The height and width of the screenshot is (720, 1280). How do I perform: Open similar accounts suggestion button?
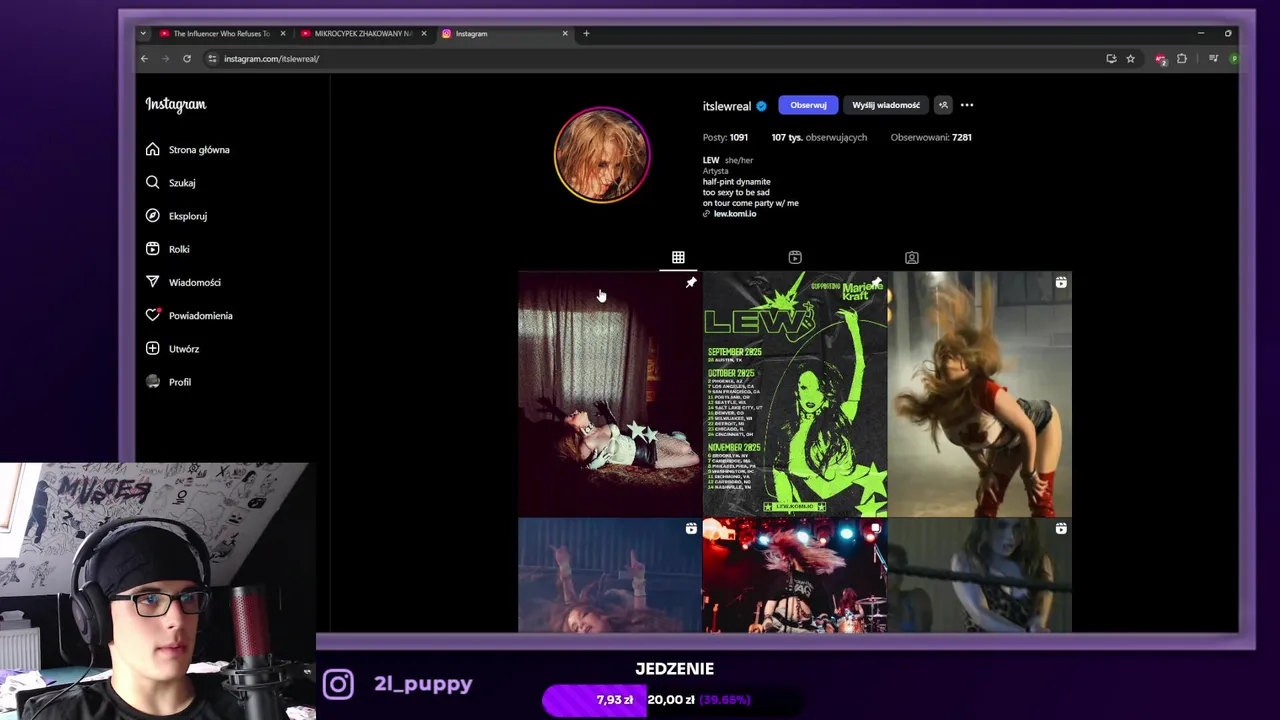tap(943, 105)
